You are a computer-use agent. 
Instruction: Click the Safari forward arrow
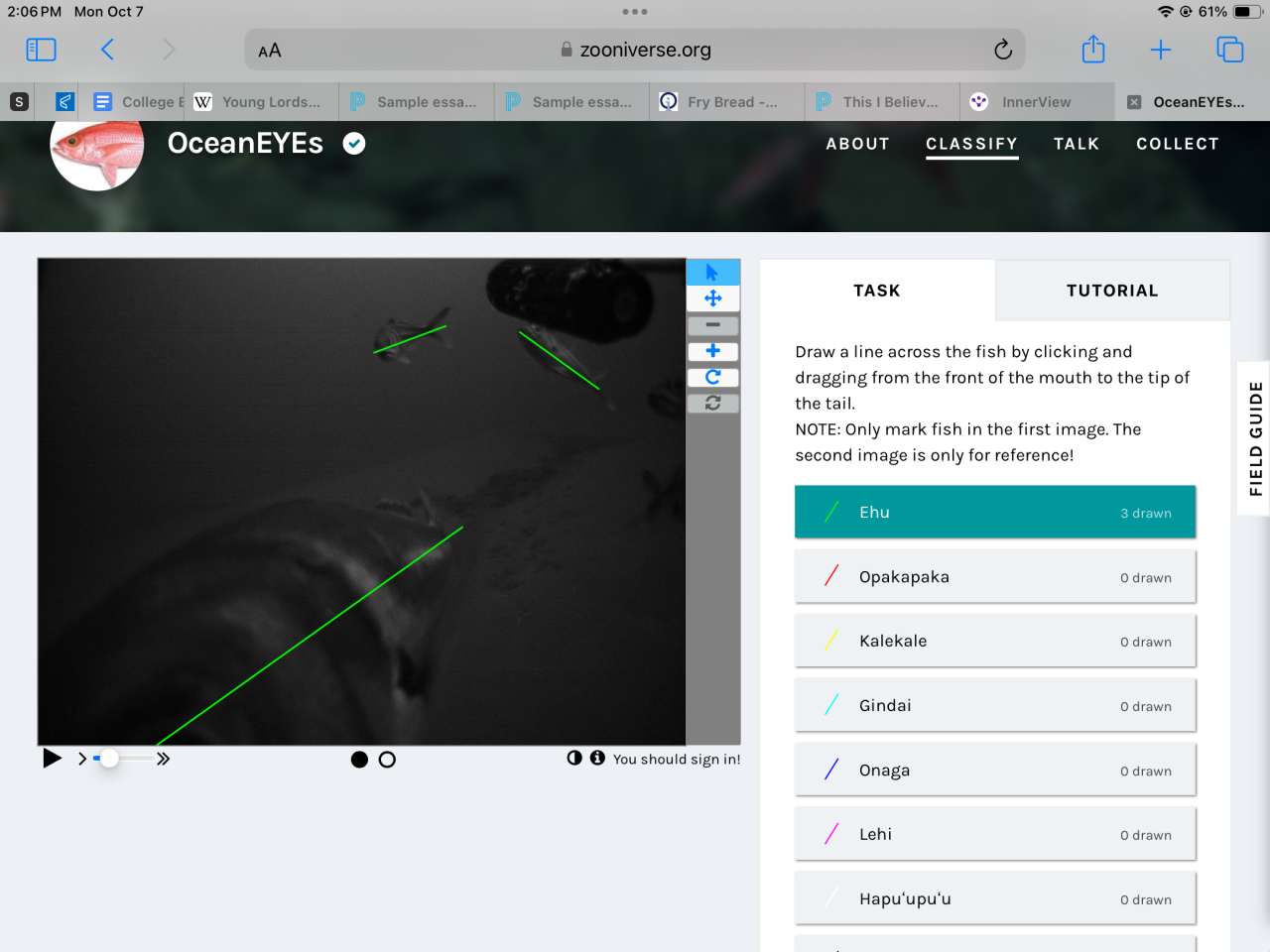pyautogui.click(x=169, y=50)
